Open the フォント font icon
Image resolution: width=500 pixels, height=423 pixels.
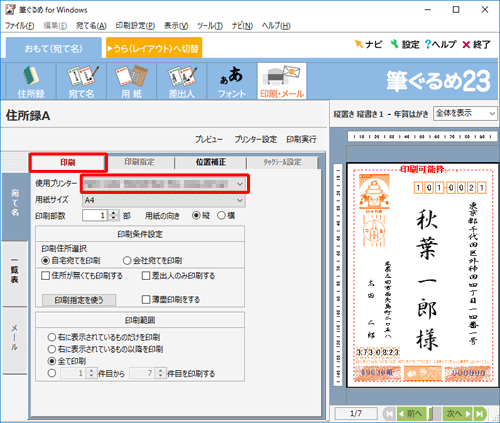(x=232, y=81)
